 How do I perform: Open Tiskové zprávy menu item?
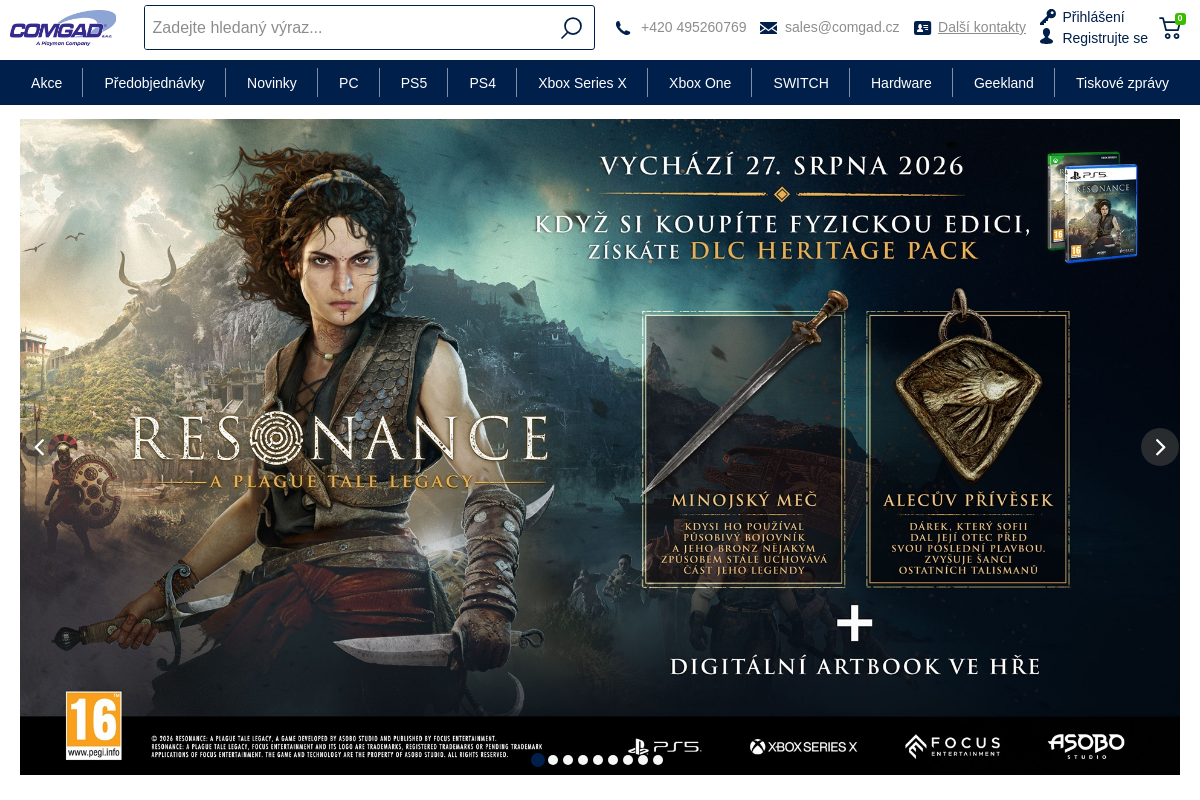pos(1122,83)
